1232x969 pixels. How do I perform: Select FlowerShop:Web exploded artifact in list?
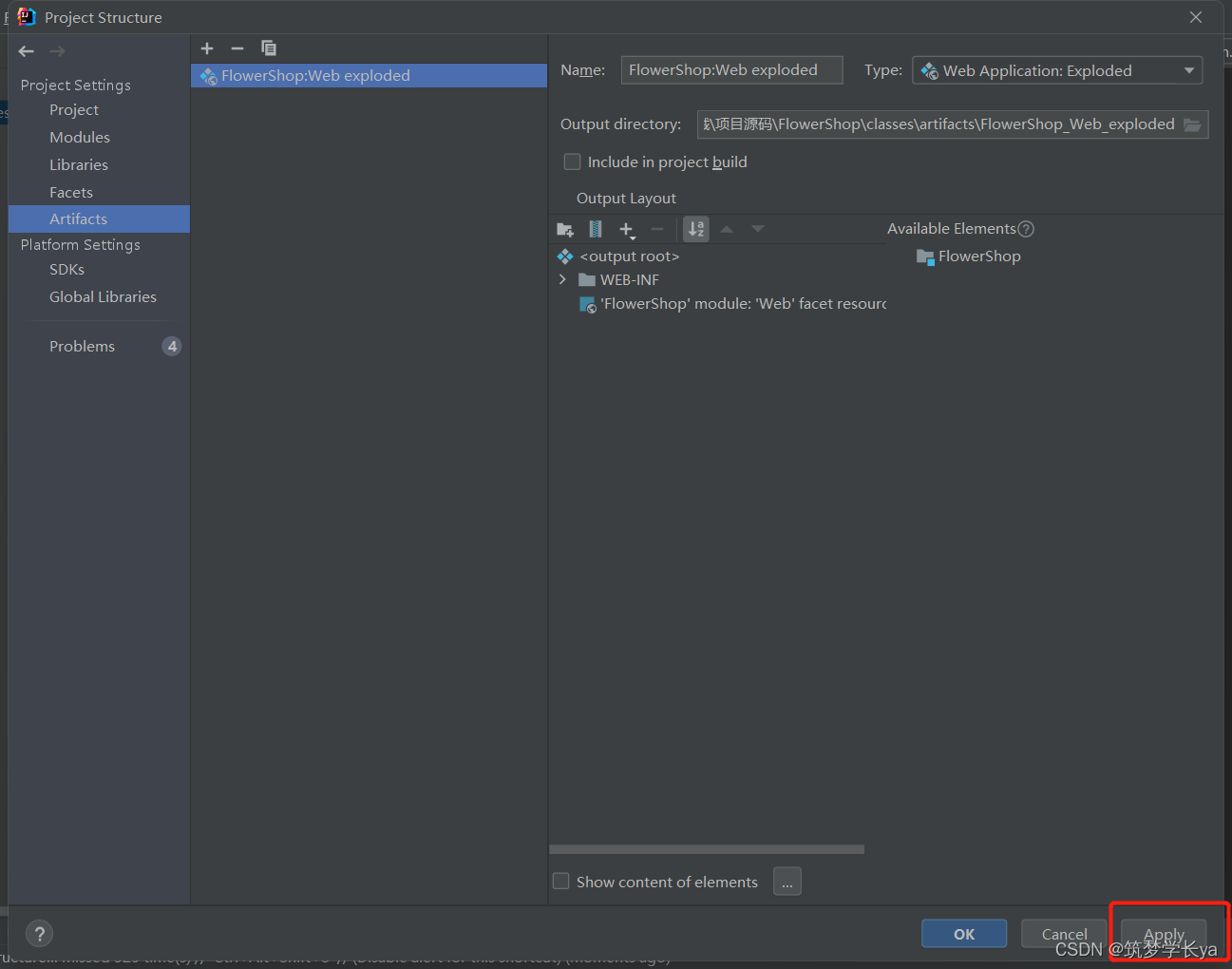click(369, 76)
